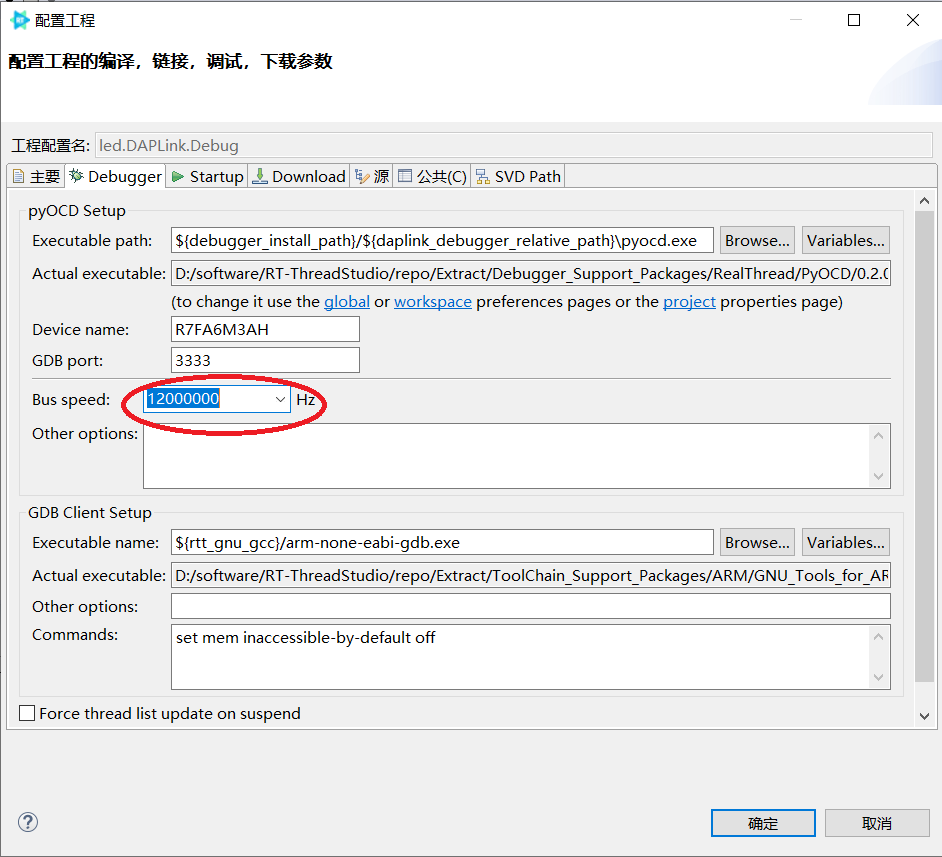Open Variables for GDB executable name
942x857 pixels.
[x=845, y=543]
